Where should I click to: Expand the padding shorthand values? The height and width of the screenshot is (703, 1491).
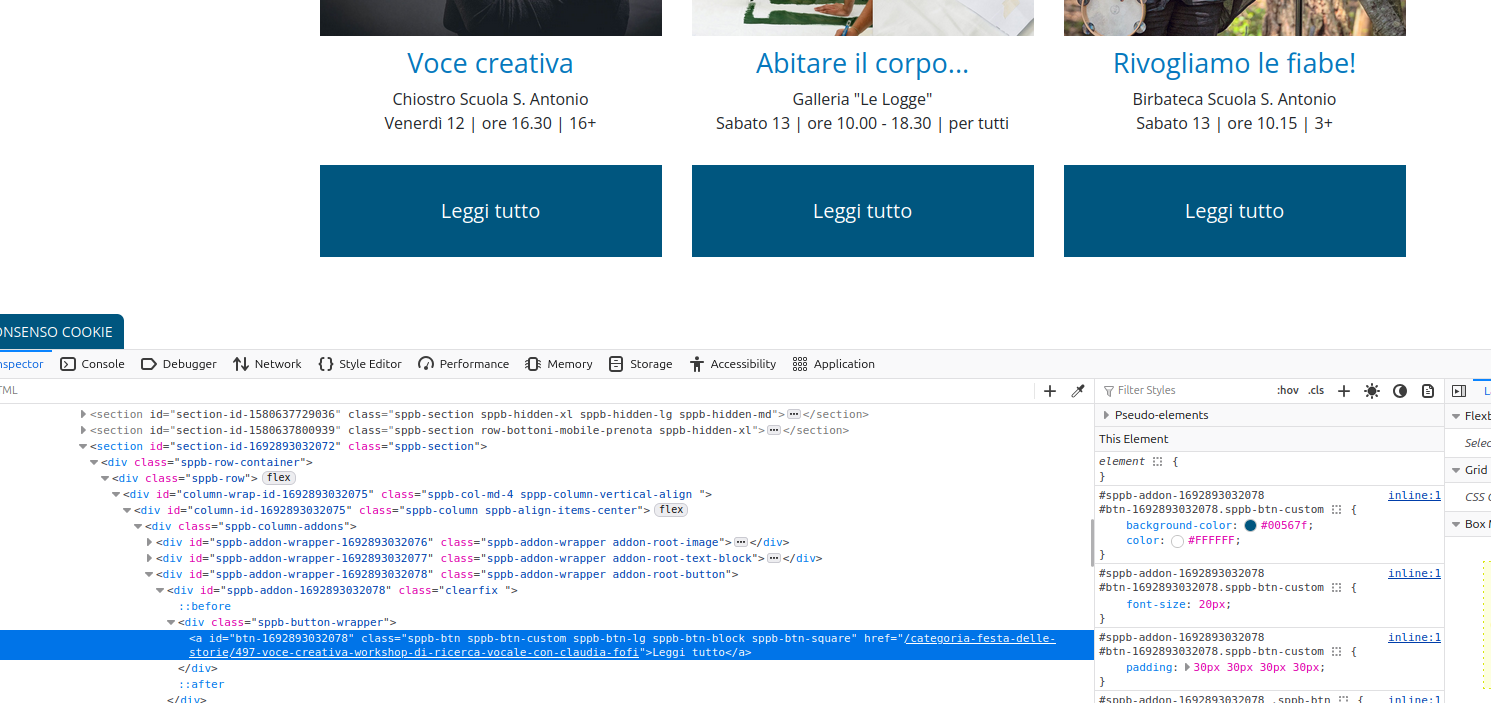[x=1188, y=667]
